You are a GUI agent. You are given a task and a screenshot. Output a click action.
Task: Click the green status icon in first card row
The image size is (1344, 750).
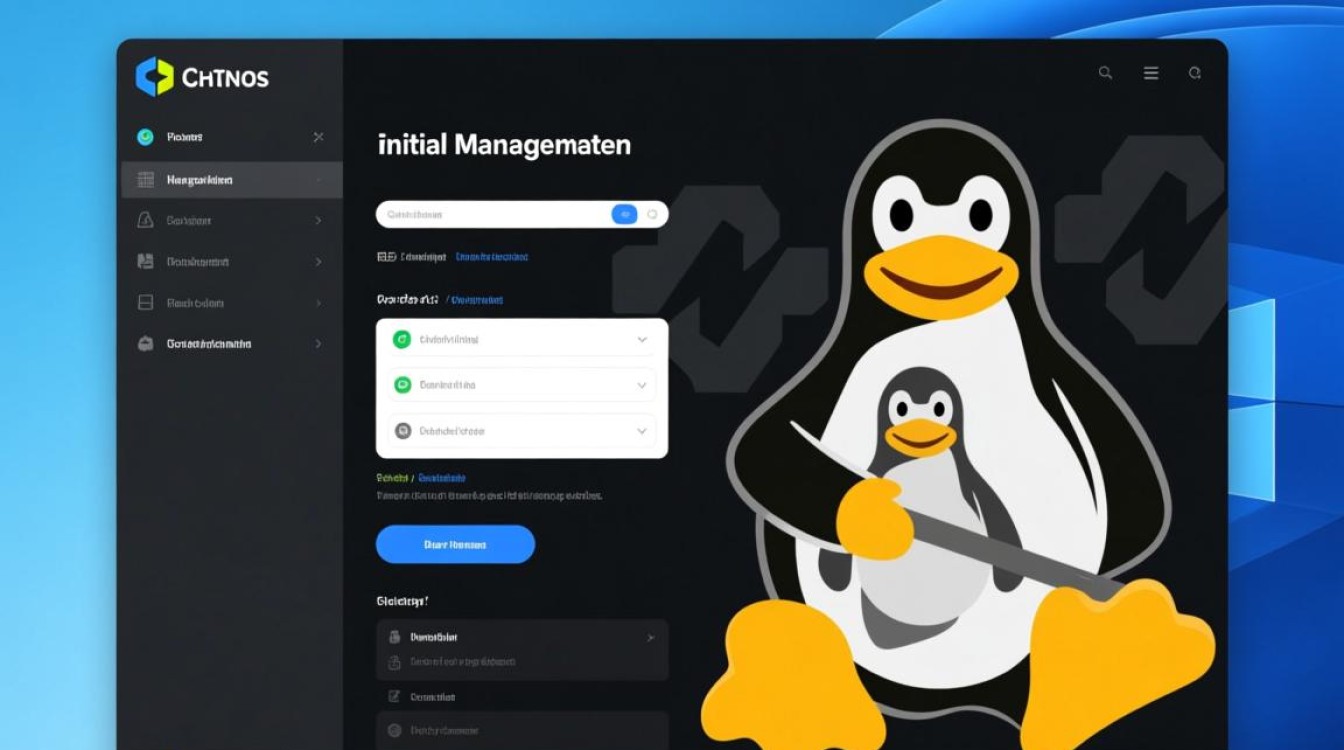click(402, 340)
